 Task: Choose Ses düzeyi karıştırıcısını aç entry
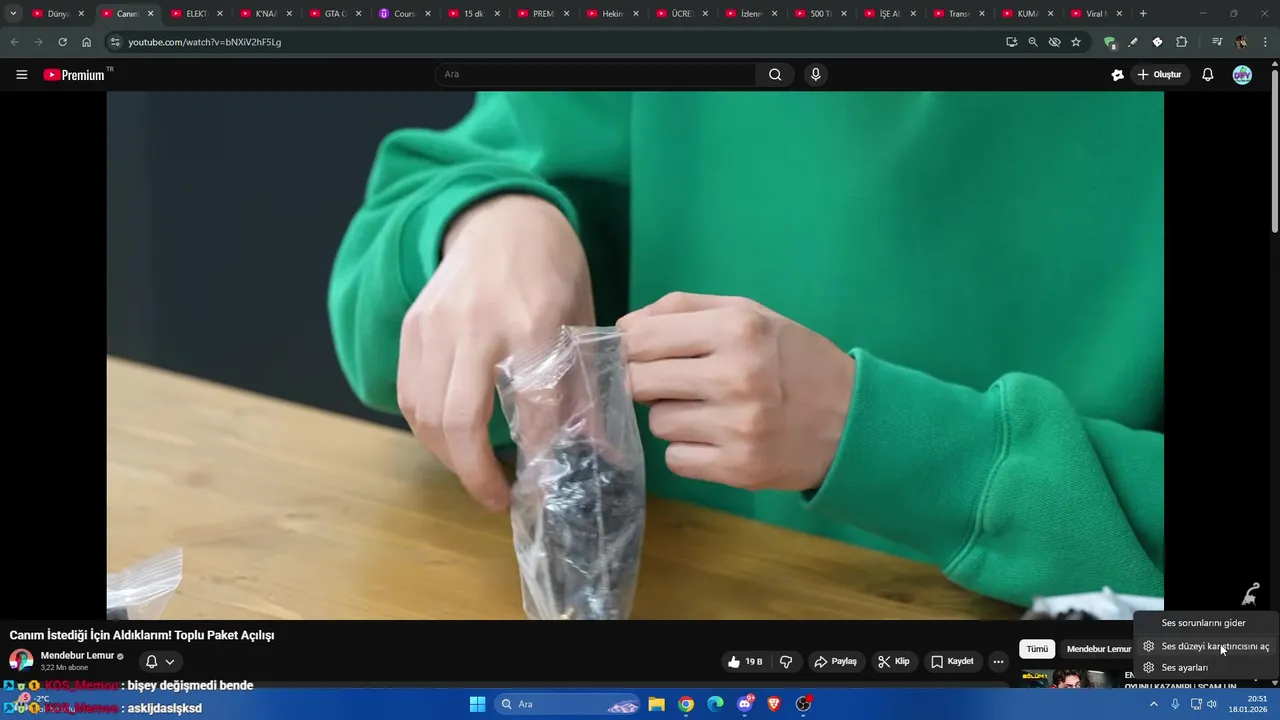click(1204, 647)
